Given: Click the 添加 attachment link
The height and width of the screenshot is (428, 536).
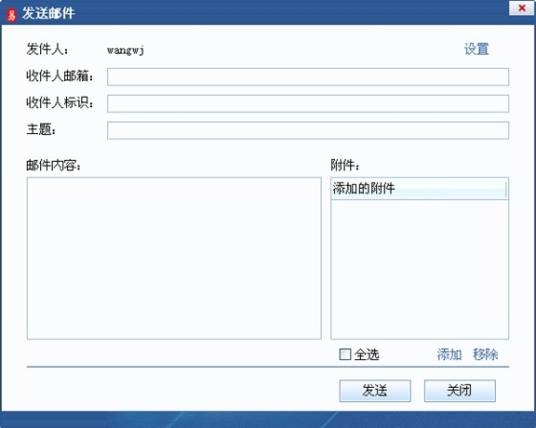Looking at the screenshot, I should click(449, 354).
